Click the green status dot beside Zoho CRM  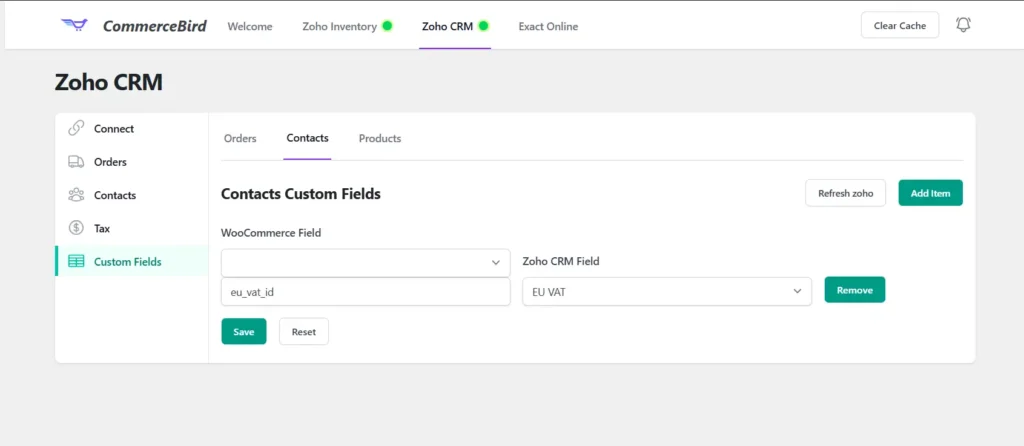(484, 26)
